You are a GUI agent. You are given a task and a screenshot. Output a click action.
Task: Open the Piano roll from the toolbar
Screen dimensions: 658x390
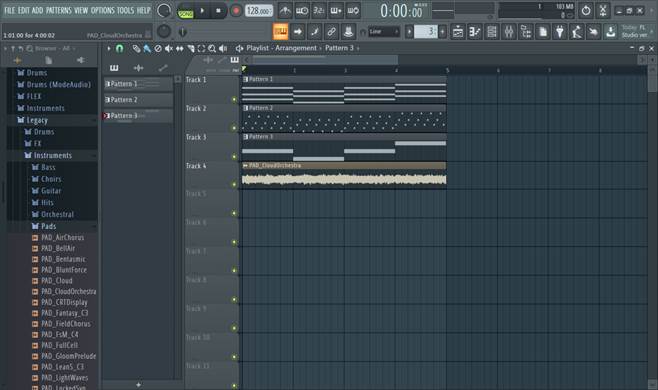[x=475, y=31]
